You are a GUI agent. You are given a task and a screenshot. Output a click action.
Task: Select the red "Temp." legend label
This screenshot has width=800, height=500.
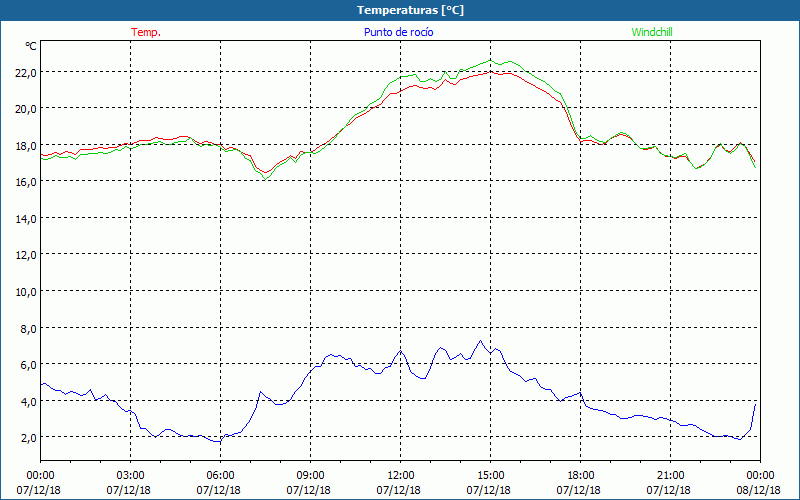click(x=146, y=32)
